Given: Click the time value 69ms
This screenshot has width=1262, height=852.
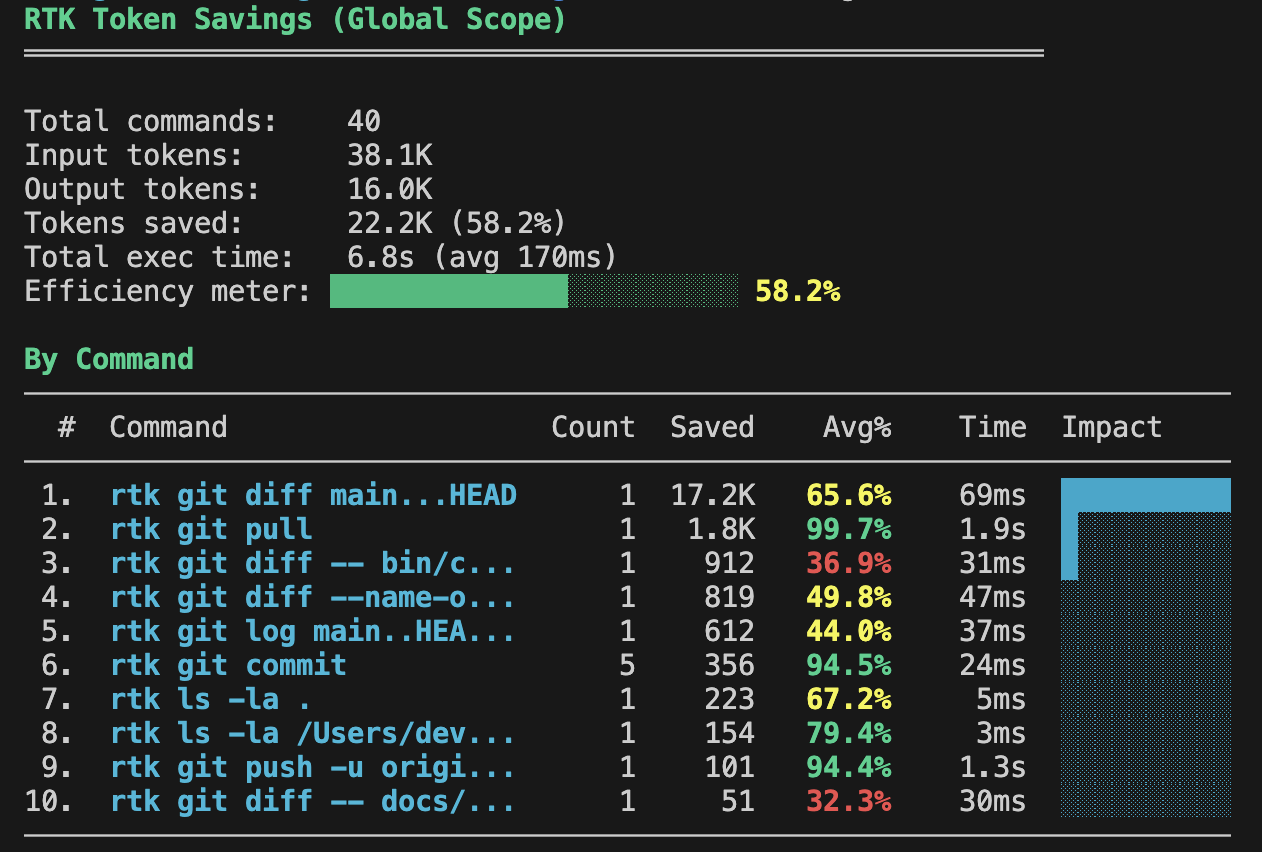Looking at the screenshot, I should pos(993,495).
